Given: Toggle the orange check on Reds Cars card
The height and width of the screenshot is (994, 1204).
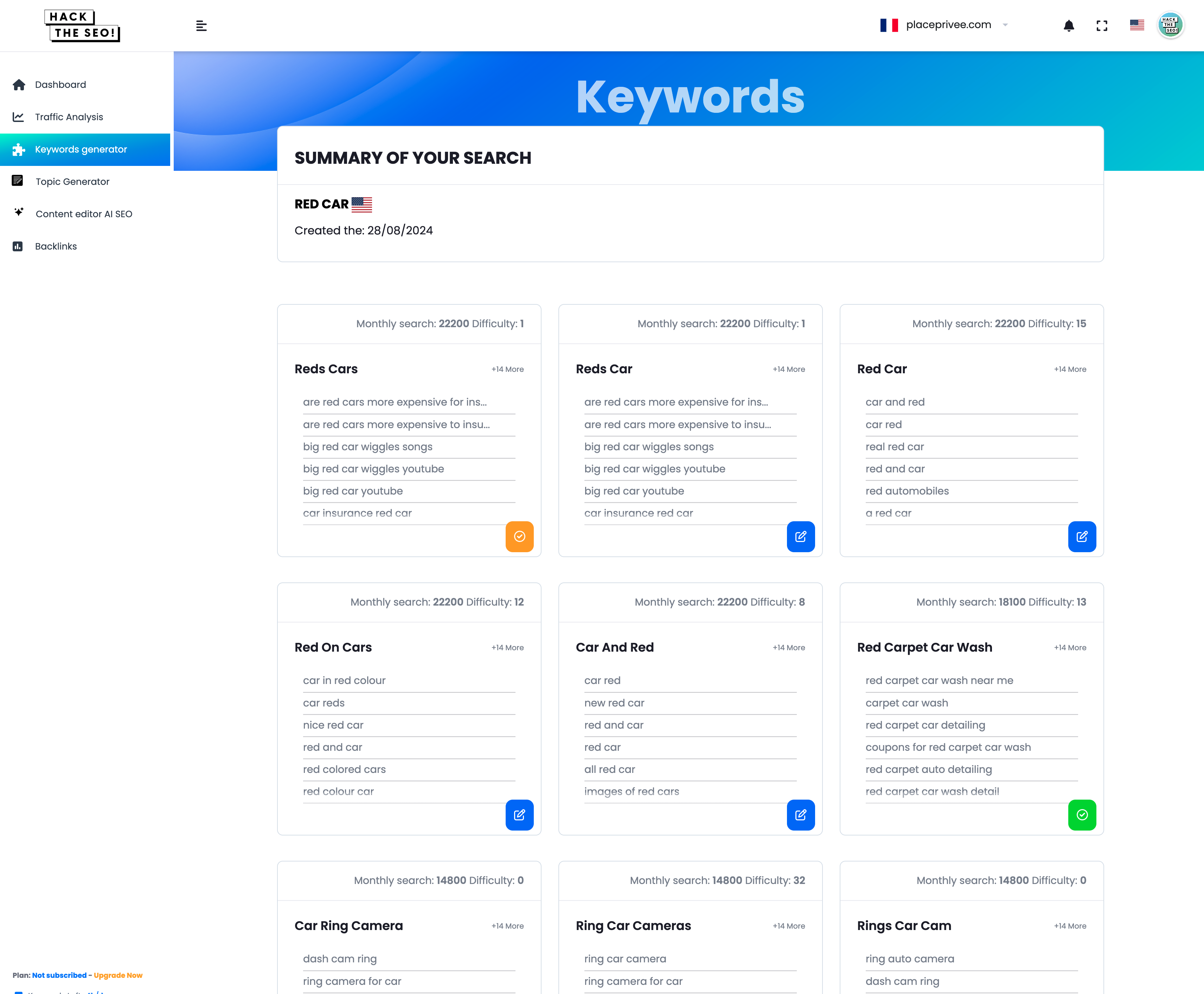Looking at the screenshot, I should 519,536.
